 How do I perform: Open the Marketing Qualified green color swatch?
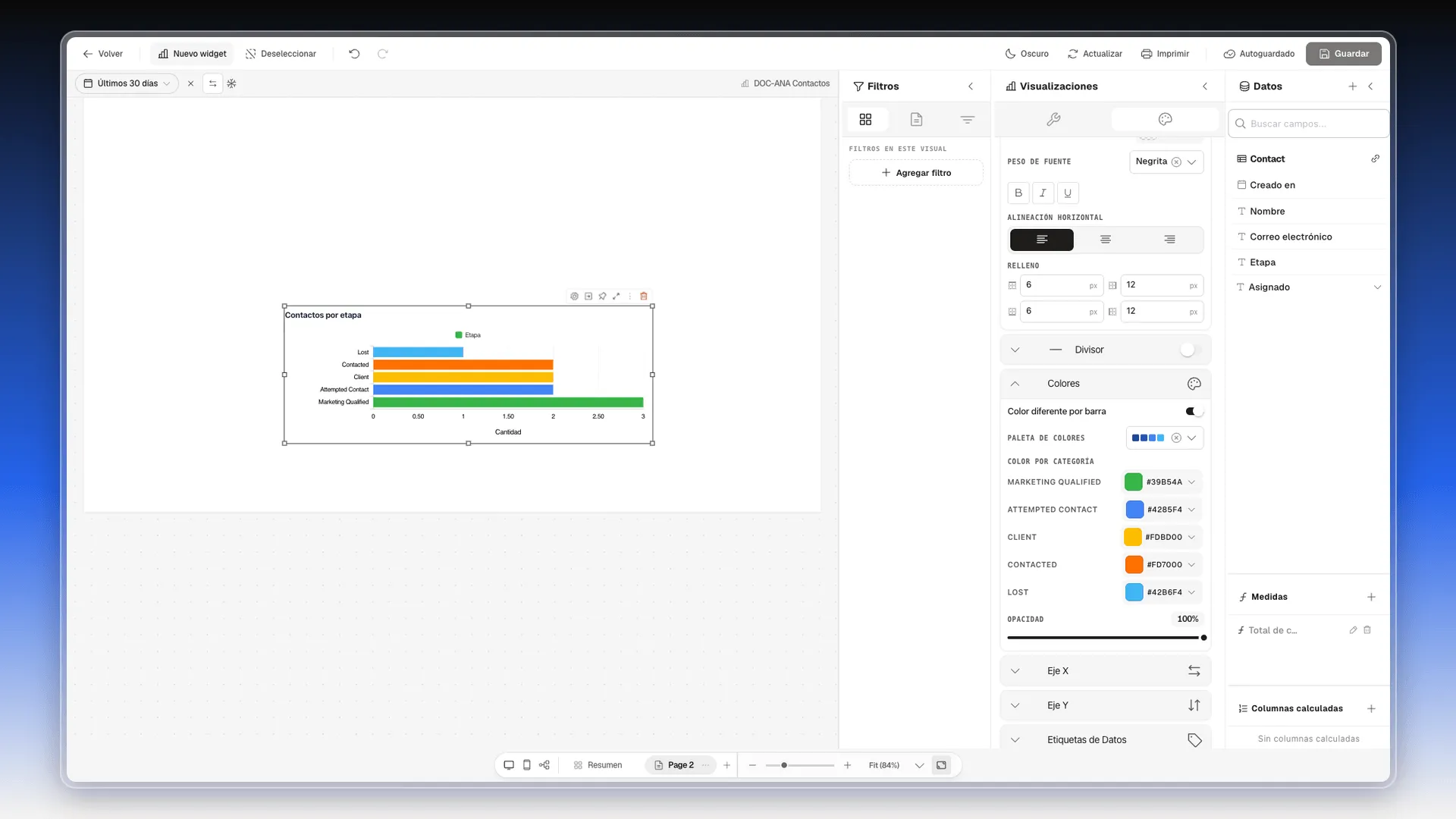click(x=1134, y=482)
